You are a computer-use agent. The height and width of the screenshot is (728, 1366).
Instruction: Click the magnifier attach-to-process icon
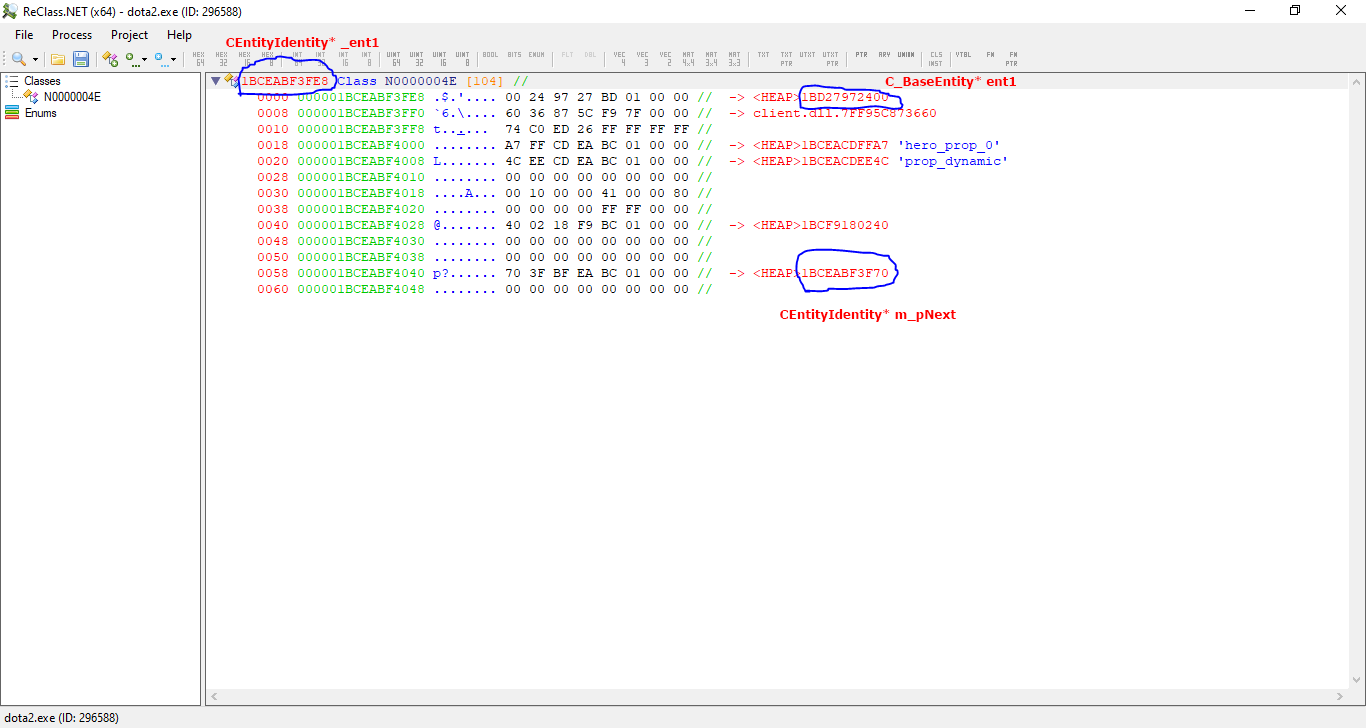[x=19, y=59]
